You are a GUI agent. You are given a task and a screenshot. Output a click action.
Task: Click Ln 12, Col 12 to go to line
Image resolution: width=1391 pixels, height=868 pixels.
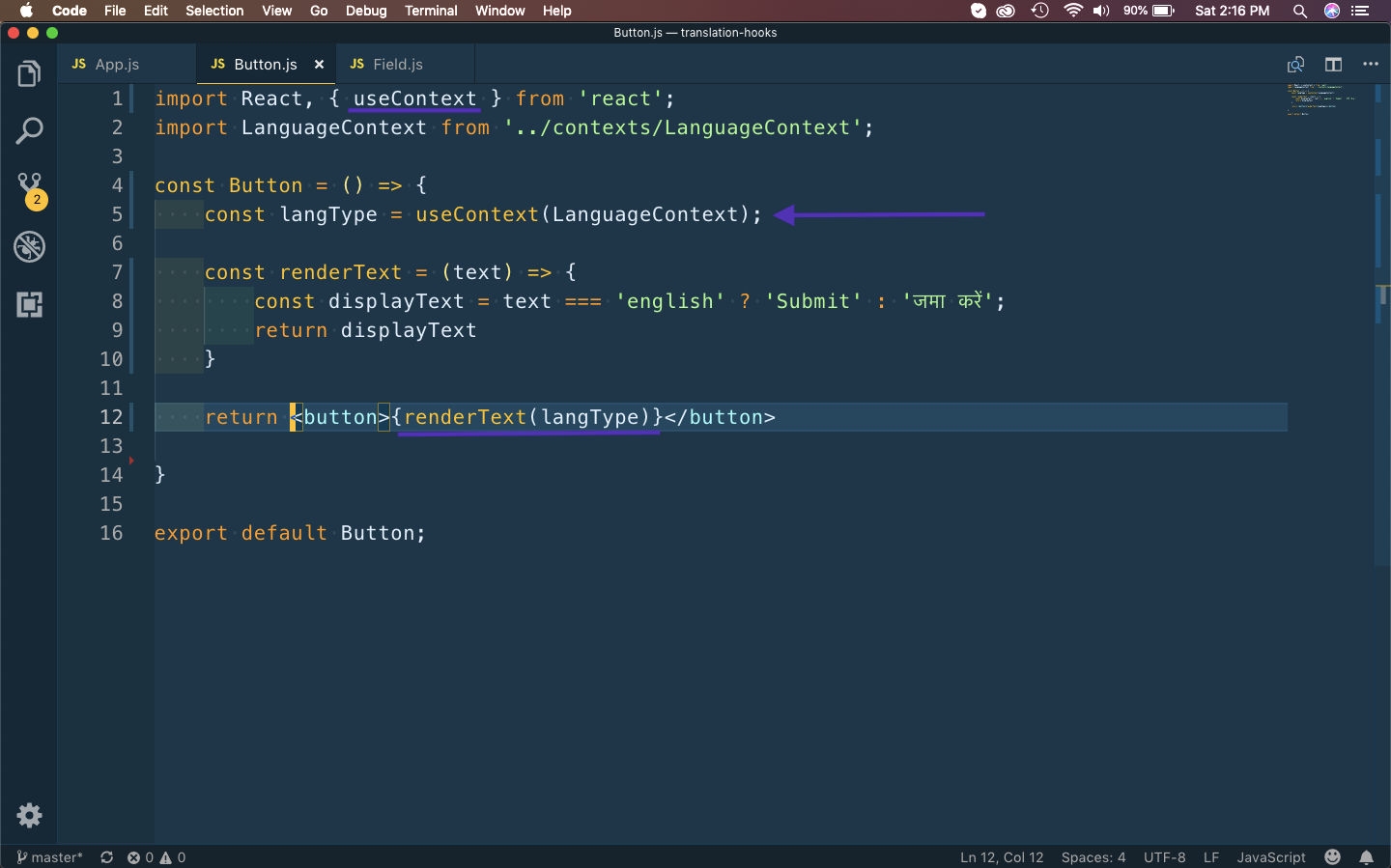click(1002, 857)
